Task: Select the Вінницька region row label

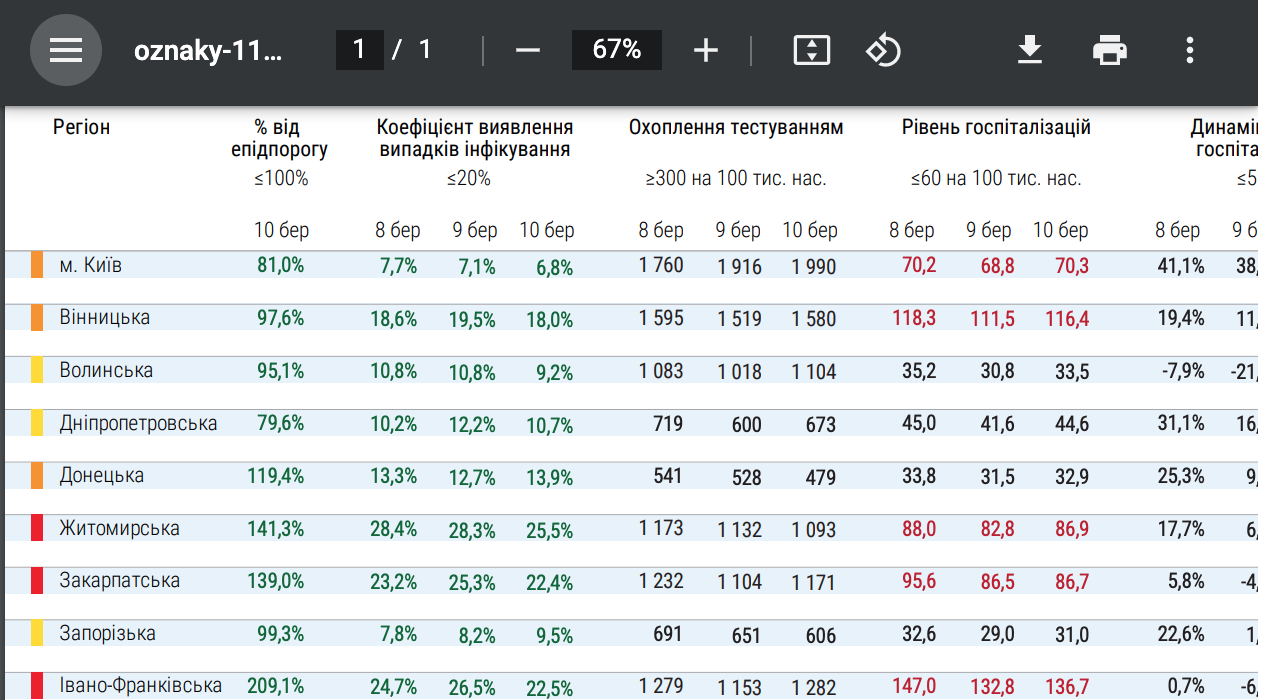Action: click(x=104, y=318)
